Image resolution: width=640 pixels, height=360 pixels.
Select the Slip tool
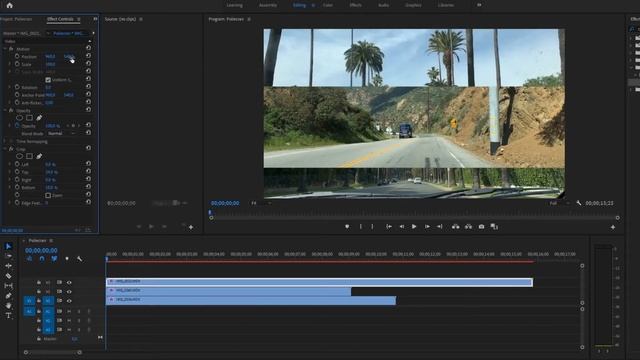[x=8, y=286]
